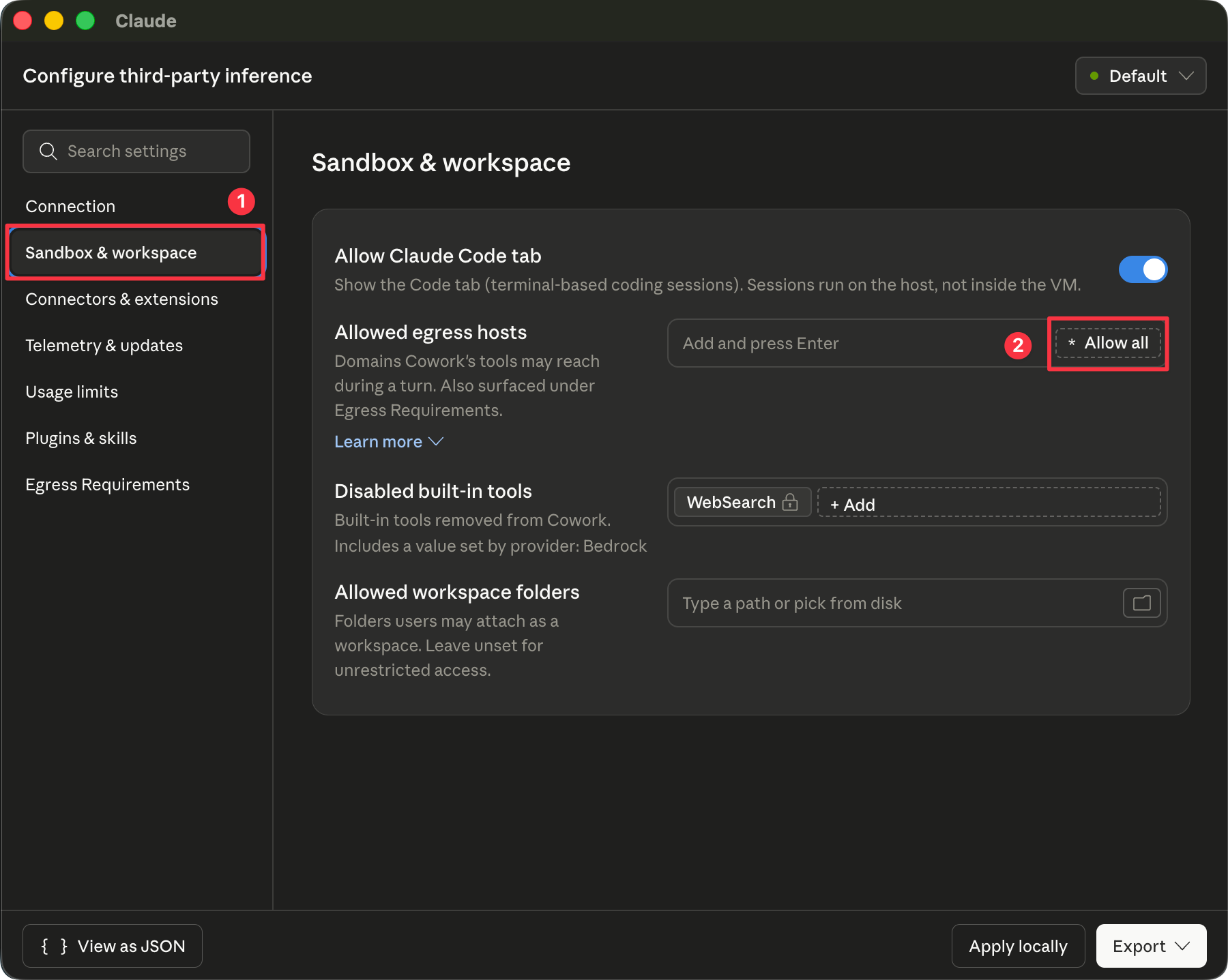Click Apply locally button

[x=1018, y=946]
